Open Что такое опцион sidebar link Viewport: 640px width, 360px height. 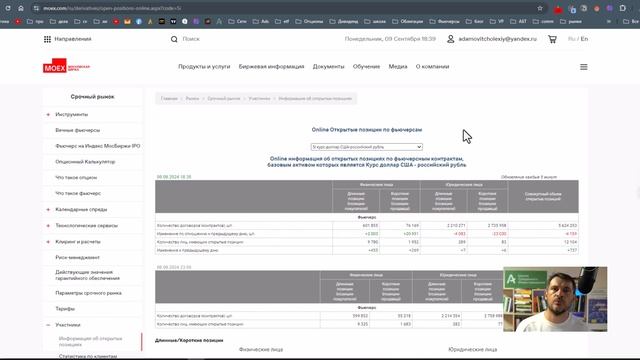tap(76, 178)
